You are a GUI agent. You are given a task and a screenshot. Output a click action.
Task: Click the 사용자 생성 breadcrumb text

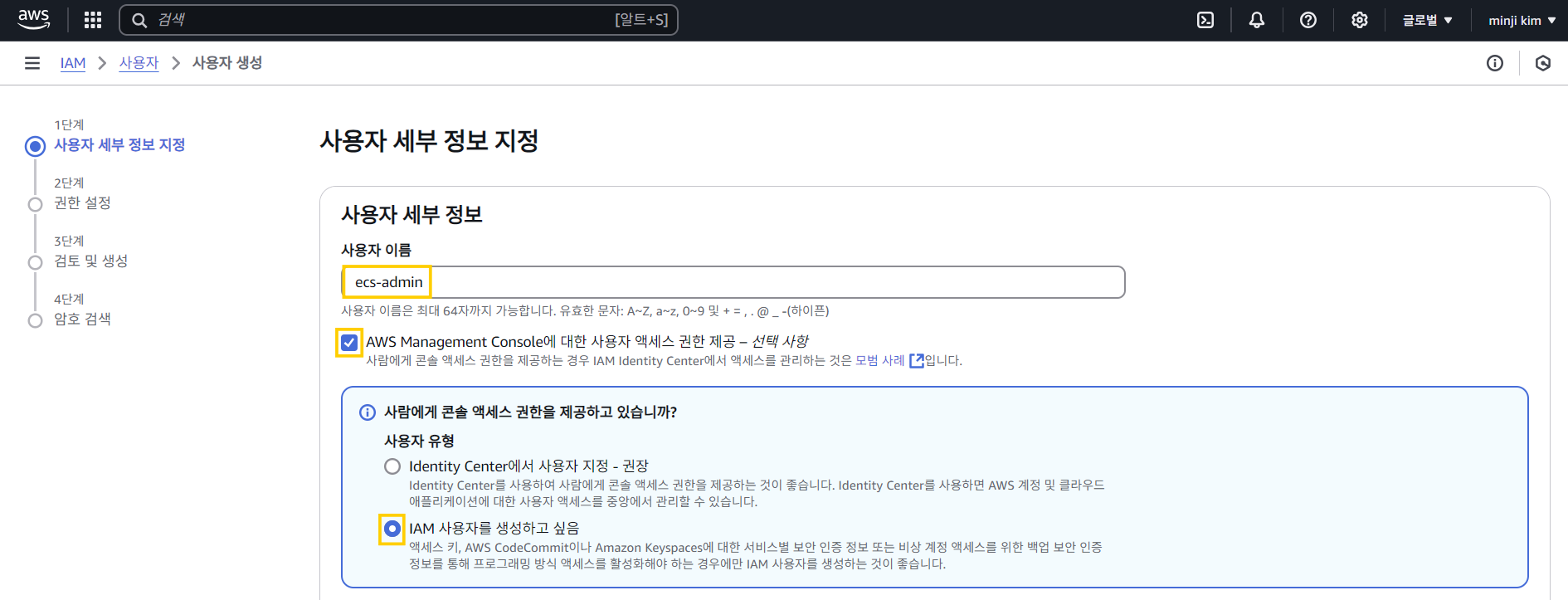(227, 63)
